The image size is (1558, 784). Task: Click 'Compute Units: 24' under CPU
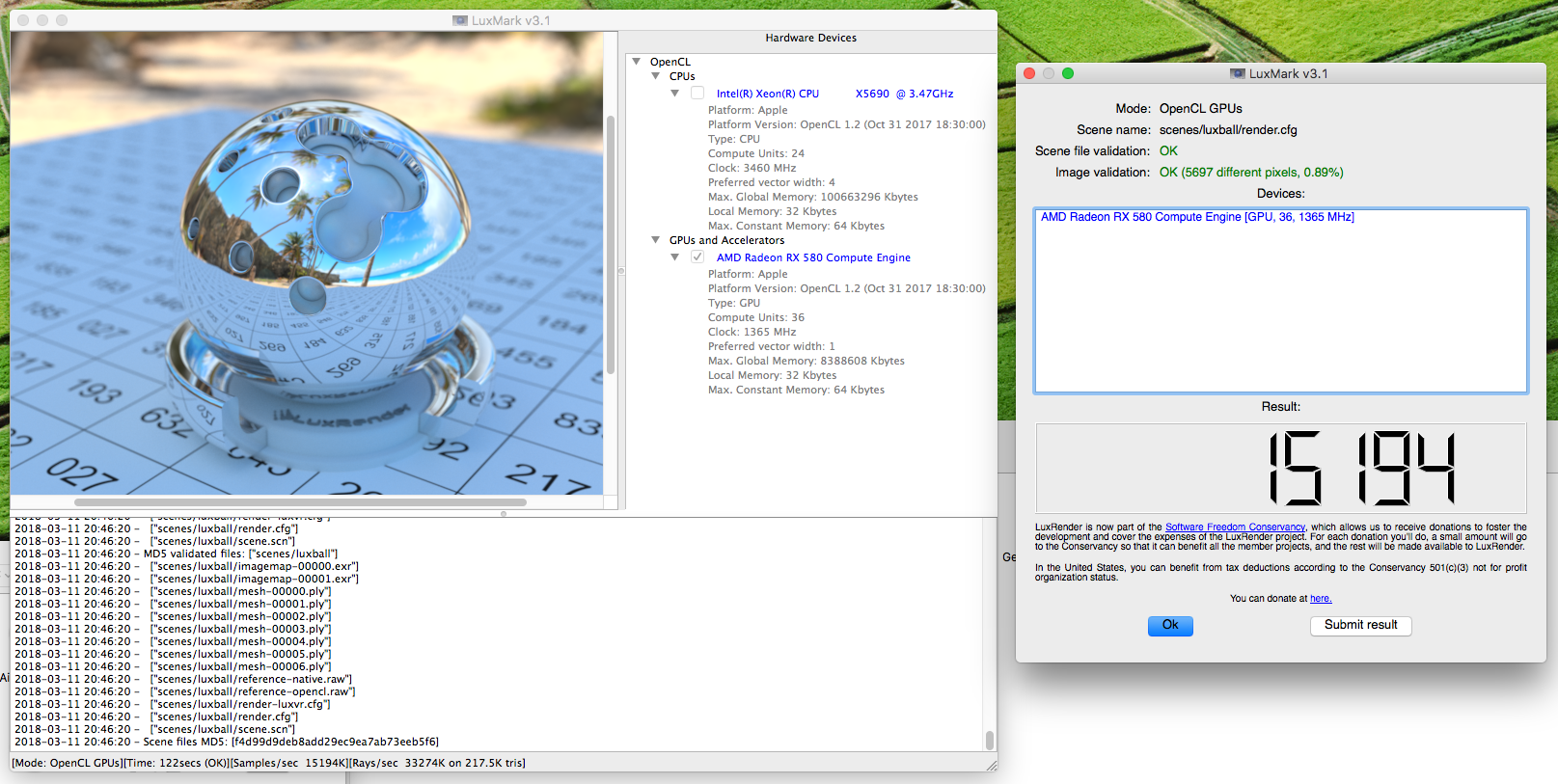tap(755, 153)
